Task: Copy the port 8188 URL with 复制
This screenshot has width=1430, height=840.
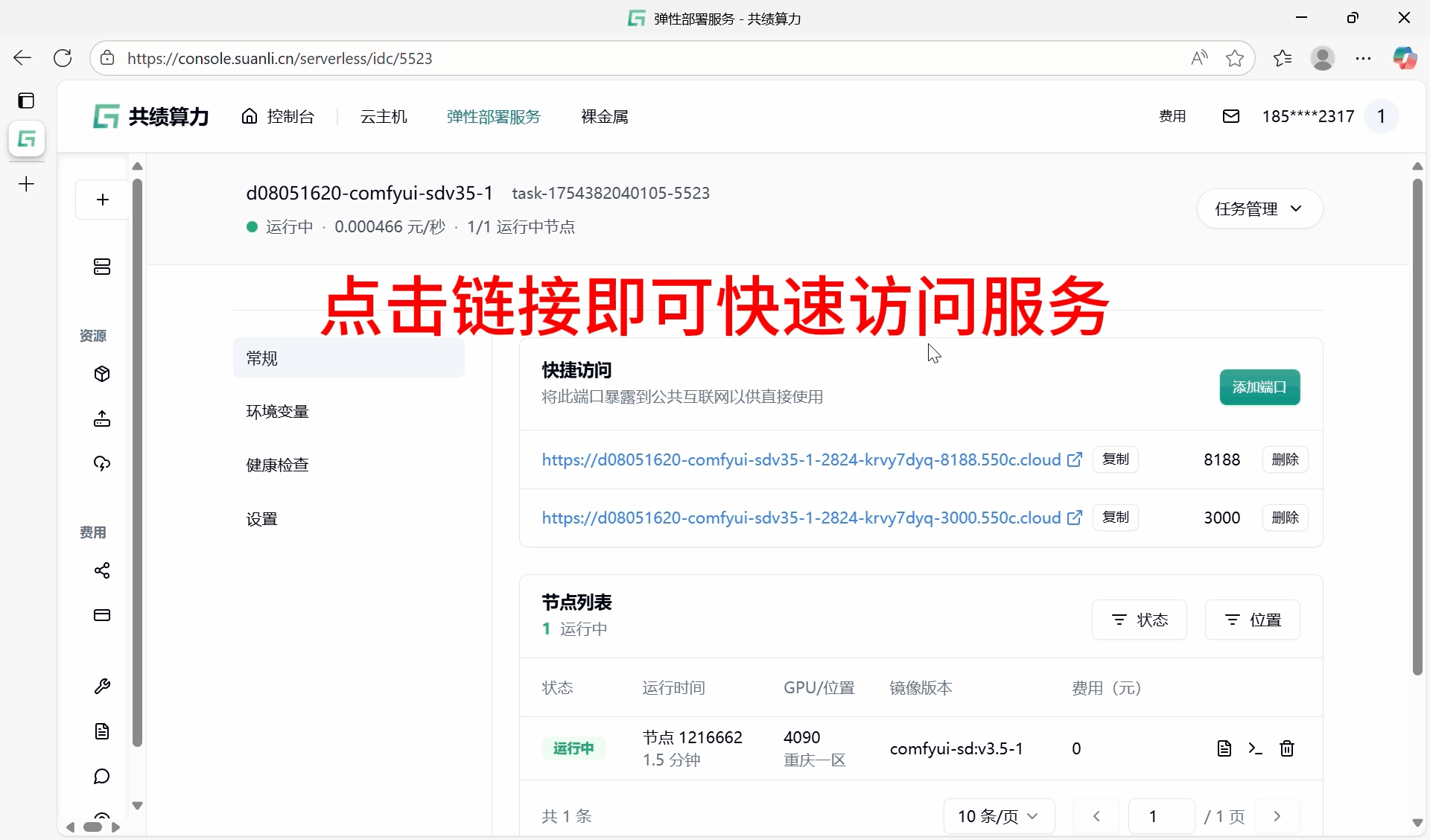Action: pos(1115,459)
